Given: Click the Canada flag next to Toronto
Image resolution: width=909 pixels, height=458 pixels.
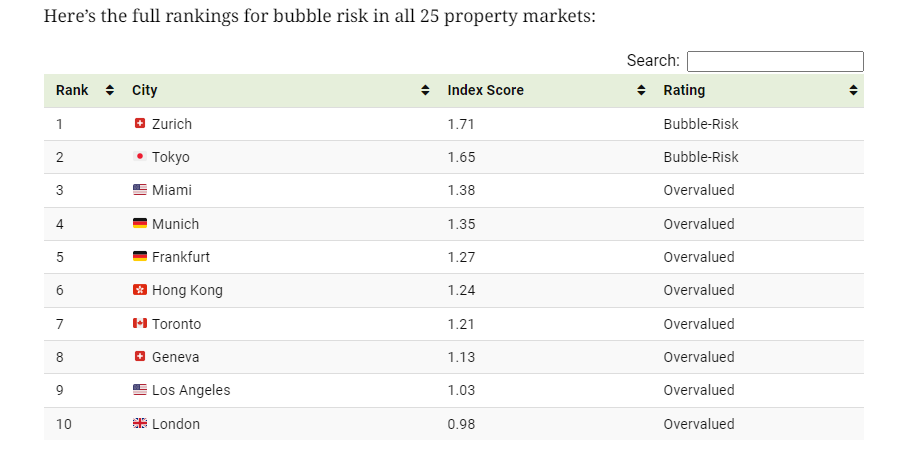Looking at the screenshot, I should [140, 323].
